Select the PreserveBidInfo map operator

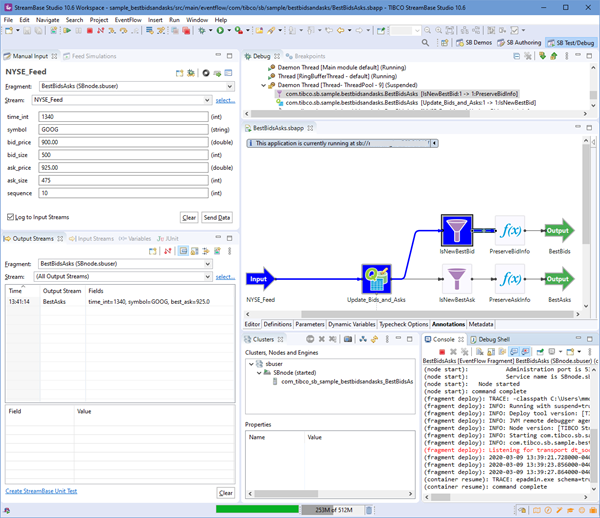tap(509, 231)
